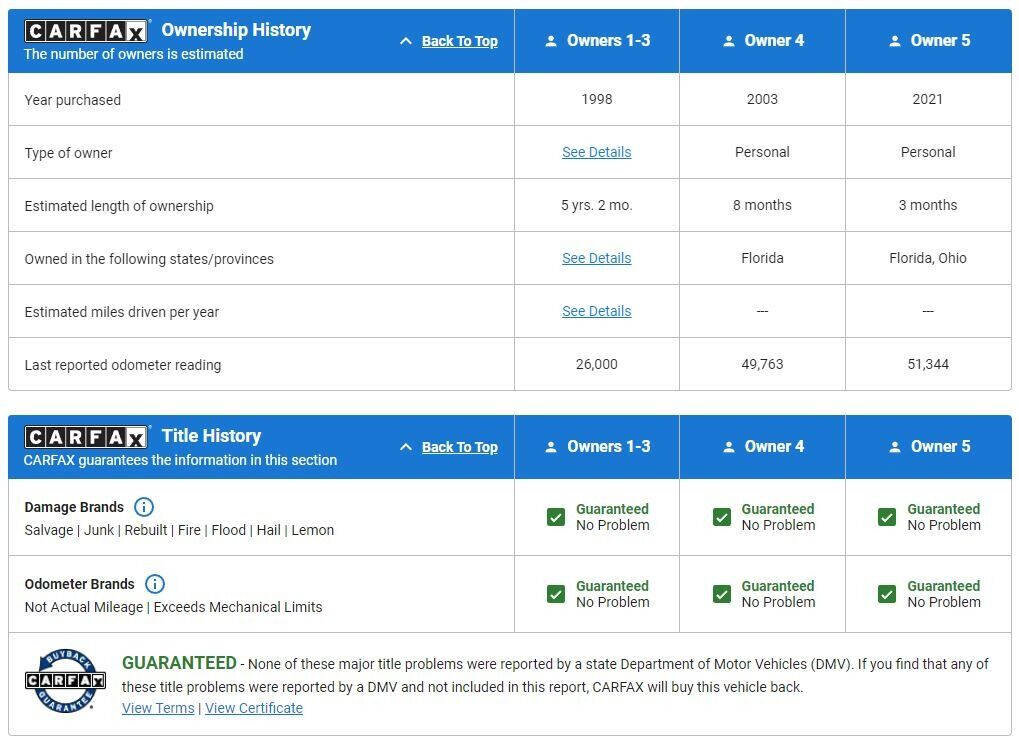Click Damage Brands green checkmark for Owners 1-3
Image resolution: width=1019 pixels, height=748 pixels.
(x=556, y=517)
